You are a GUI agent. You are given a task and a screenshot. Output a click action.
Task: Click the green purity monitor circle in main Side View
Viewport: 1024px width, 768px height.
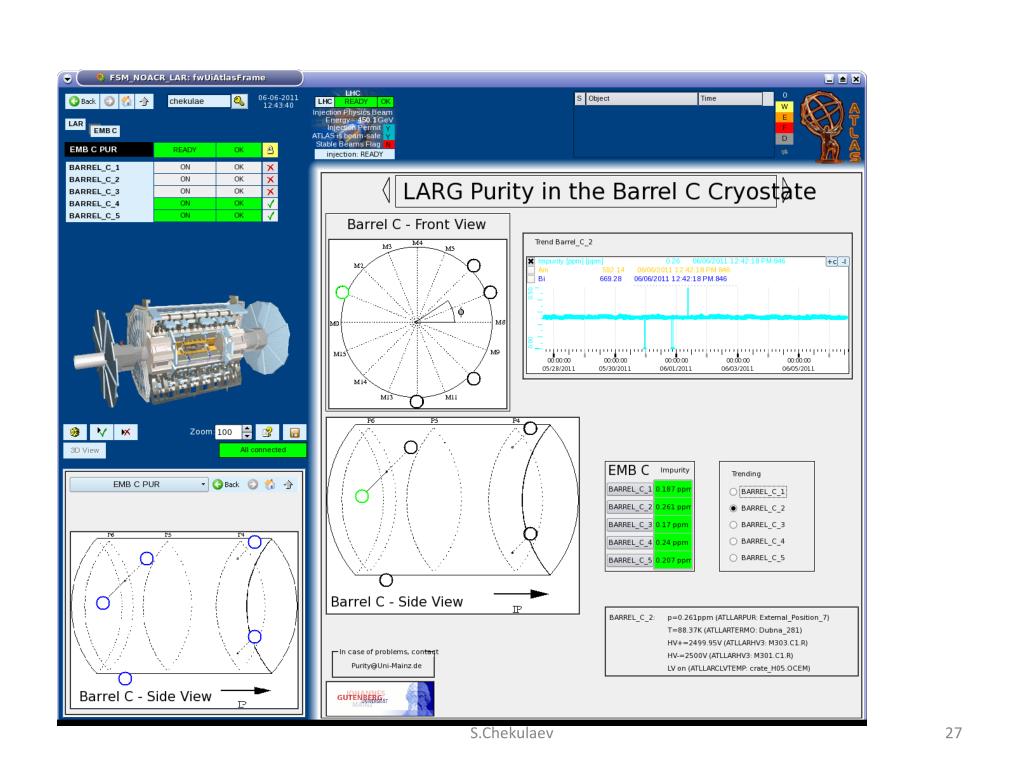(362, 496)
